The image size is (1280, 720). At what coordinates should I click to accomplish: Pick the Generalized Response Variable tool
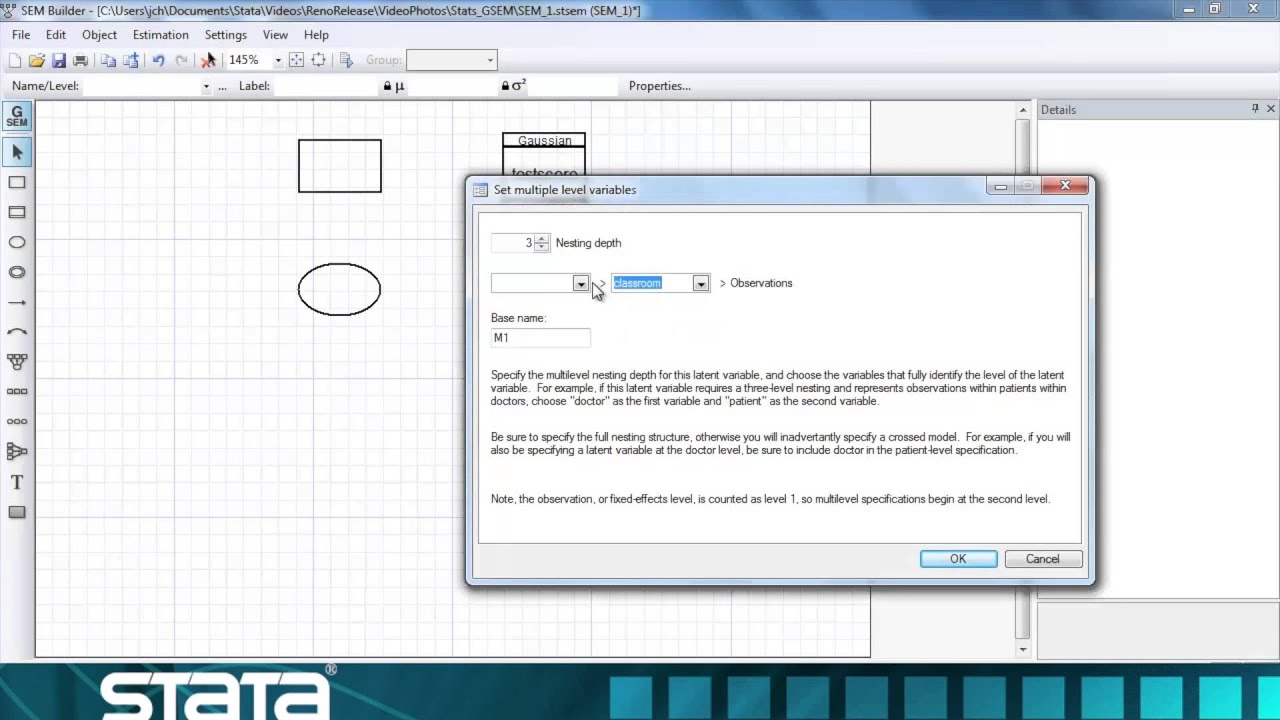pos(17,212)
